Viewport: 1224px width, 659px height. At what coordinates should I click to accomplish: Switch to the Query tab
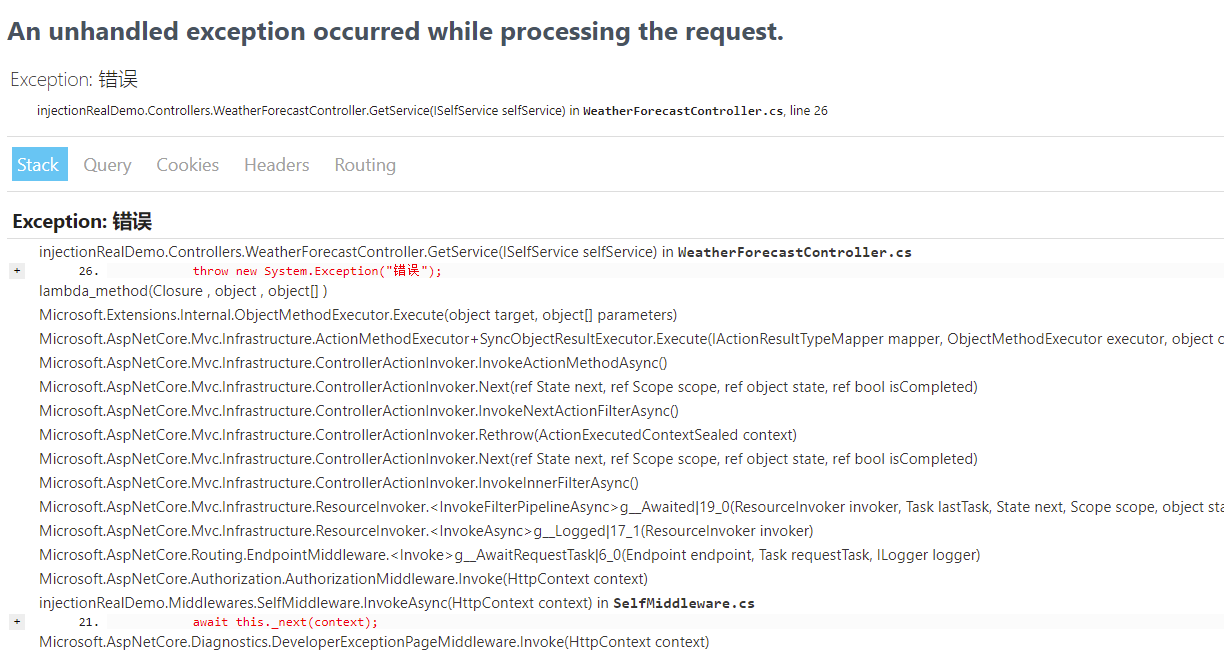point(107,164)
